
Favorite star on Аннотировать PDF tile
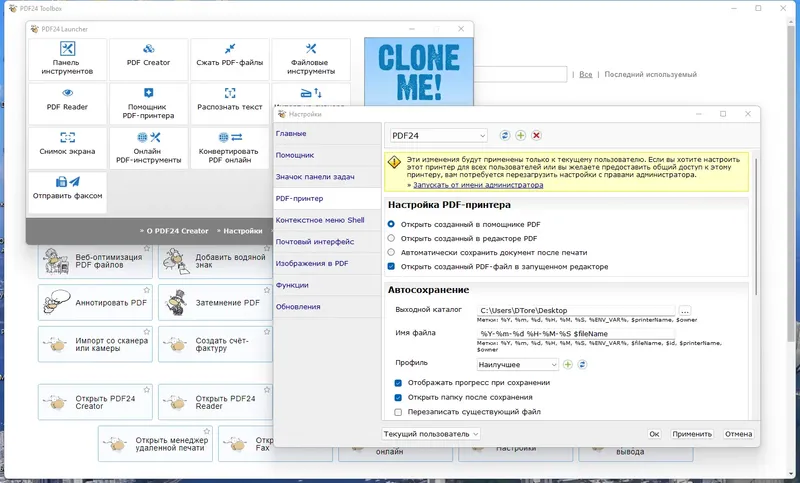pos(147,290)
